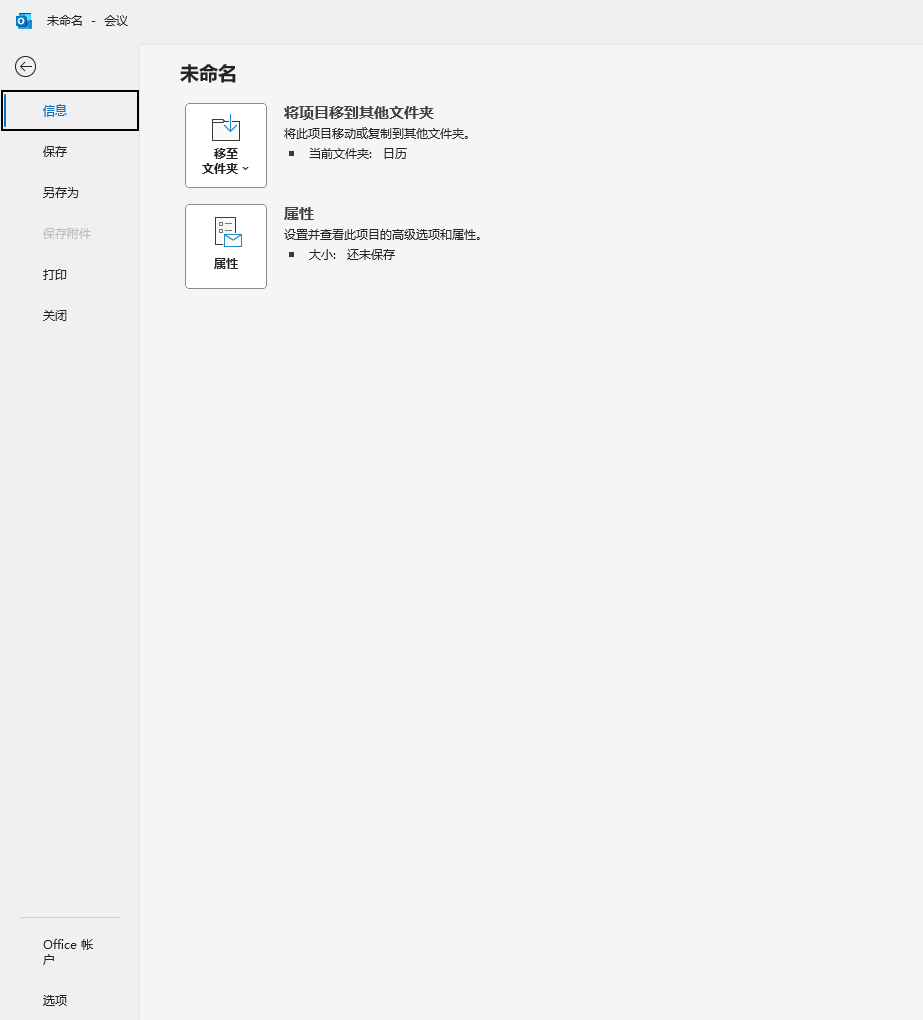Open Office 帐户 settings
Image resolution: width=923 pixels, height=1020 pixels.
67,952
